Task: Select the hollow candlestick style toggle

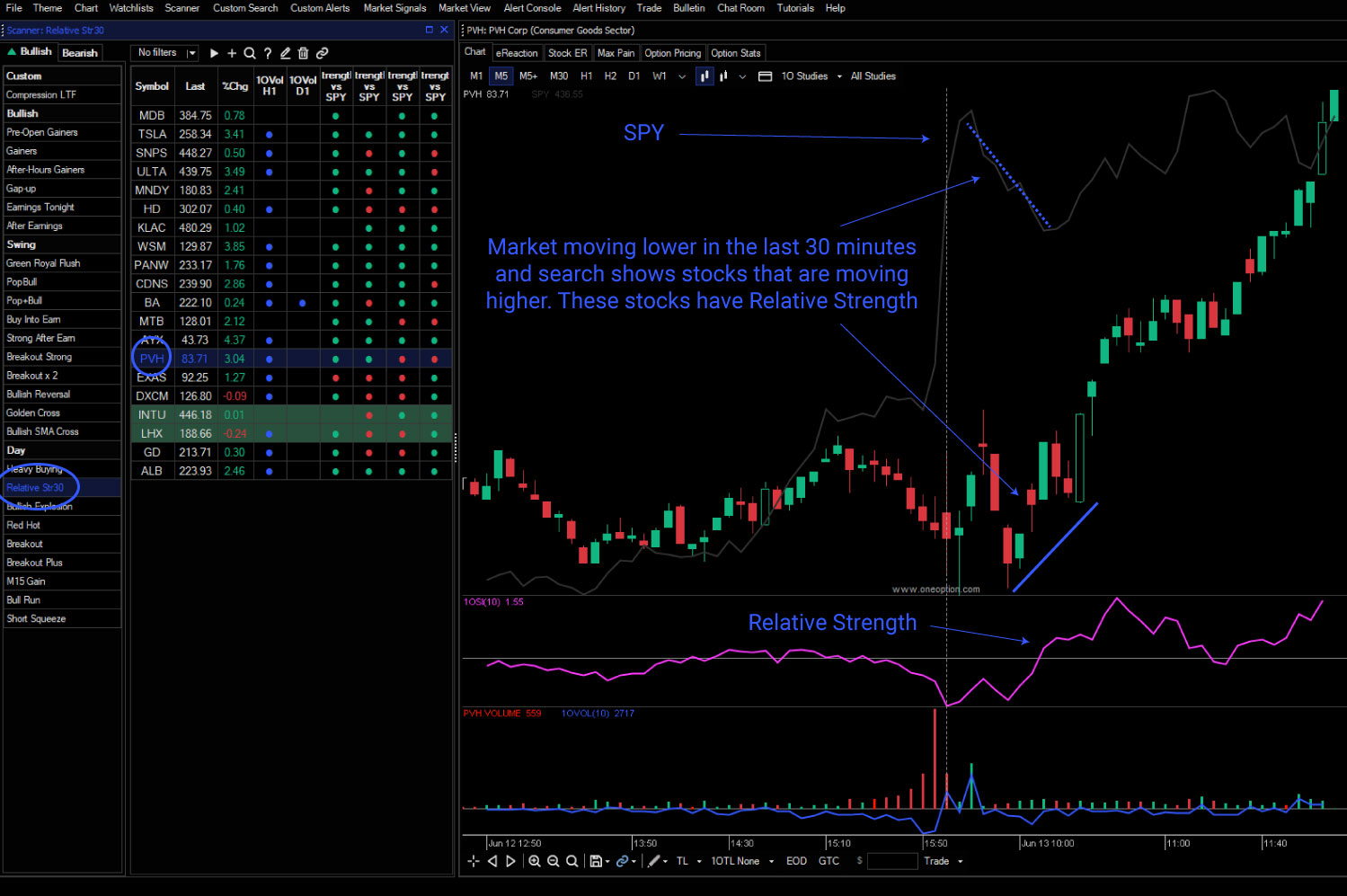Action: pyautogui.click(x=723, y=76)
